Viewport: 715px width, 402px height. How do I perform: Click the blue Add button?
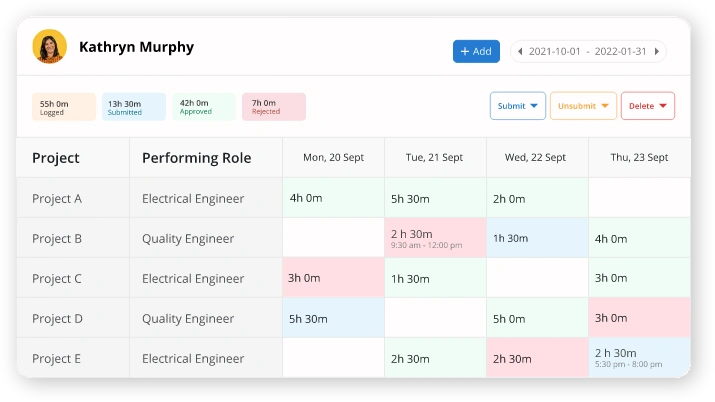tap(476, 51)
